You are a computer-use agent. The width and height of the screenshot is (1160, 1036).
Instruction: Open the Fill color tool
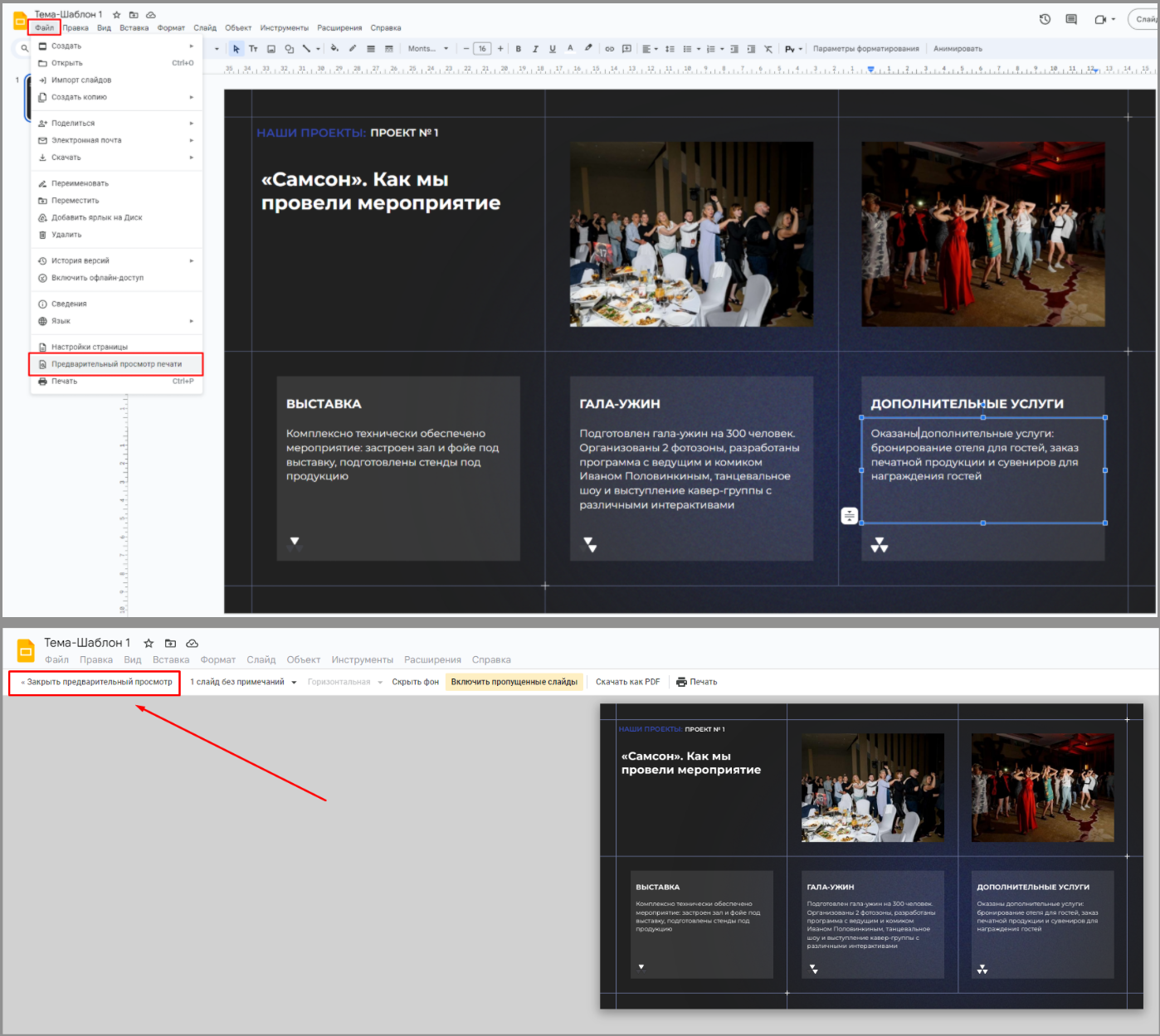tap(334, 48)
